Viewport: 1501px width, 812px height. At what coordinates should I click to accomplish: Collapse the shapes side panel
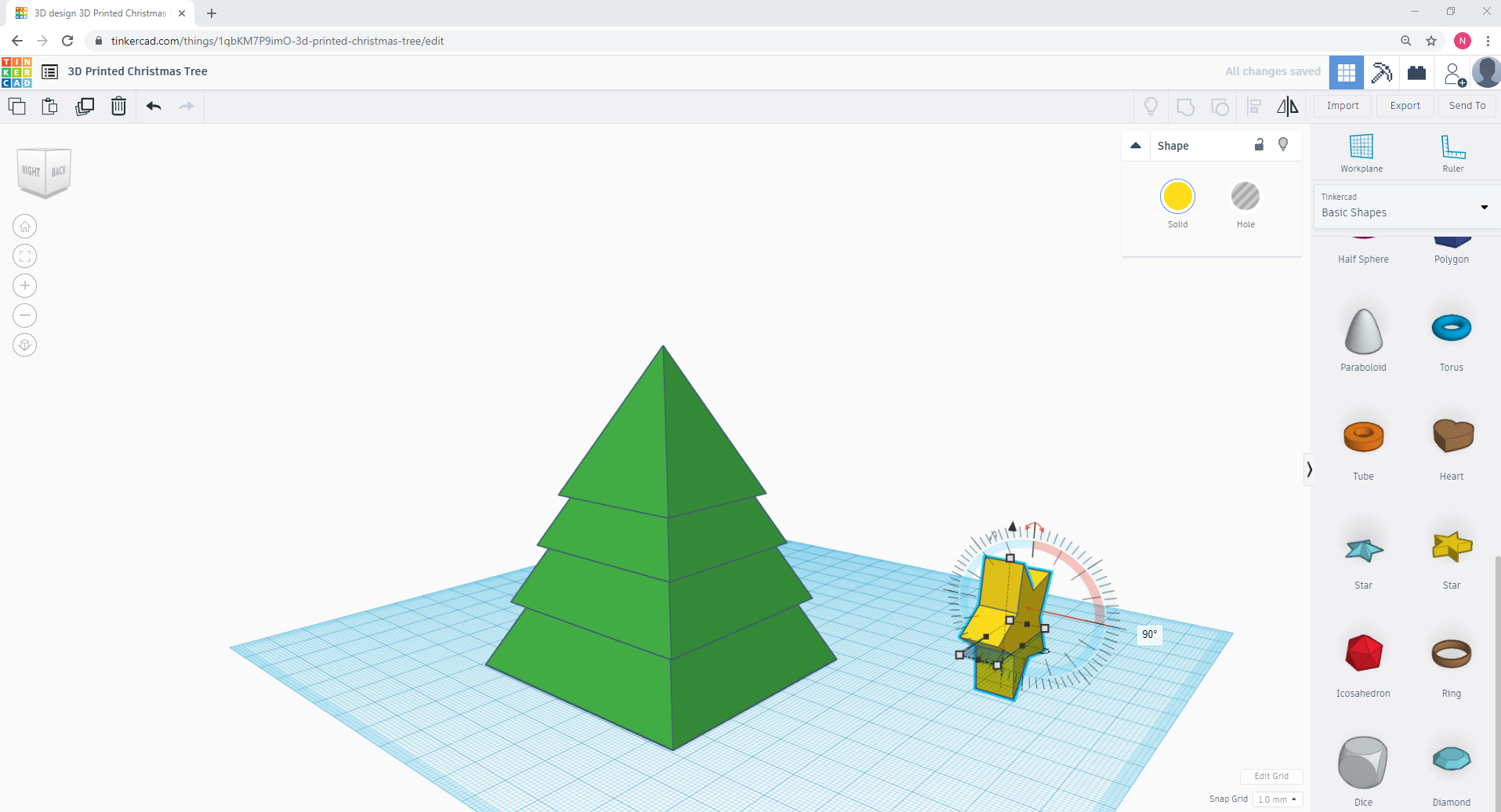coord(1308,469)
